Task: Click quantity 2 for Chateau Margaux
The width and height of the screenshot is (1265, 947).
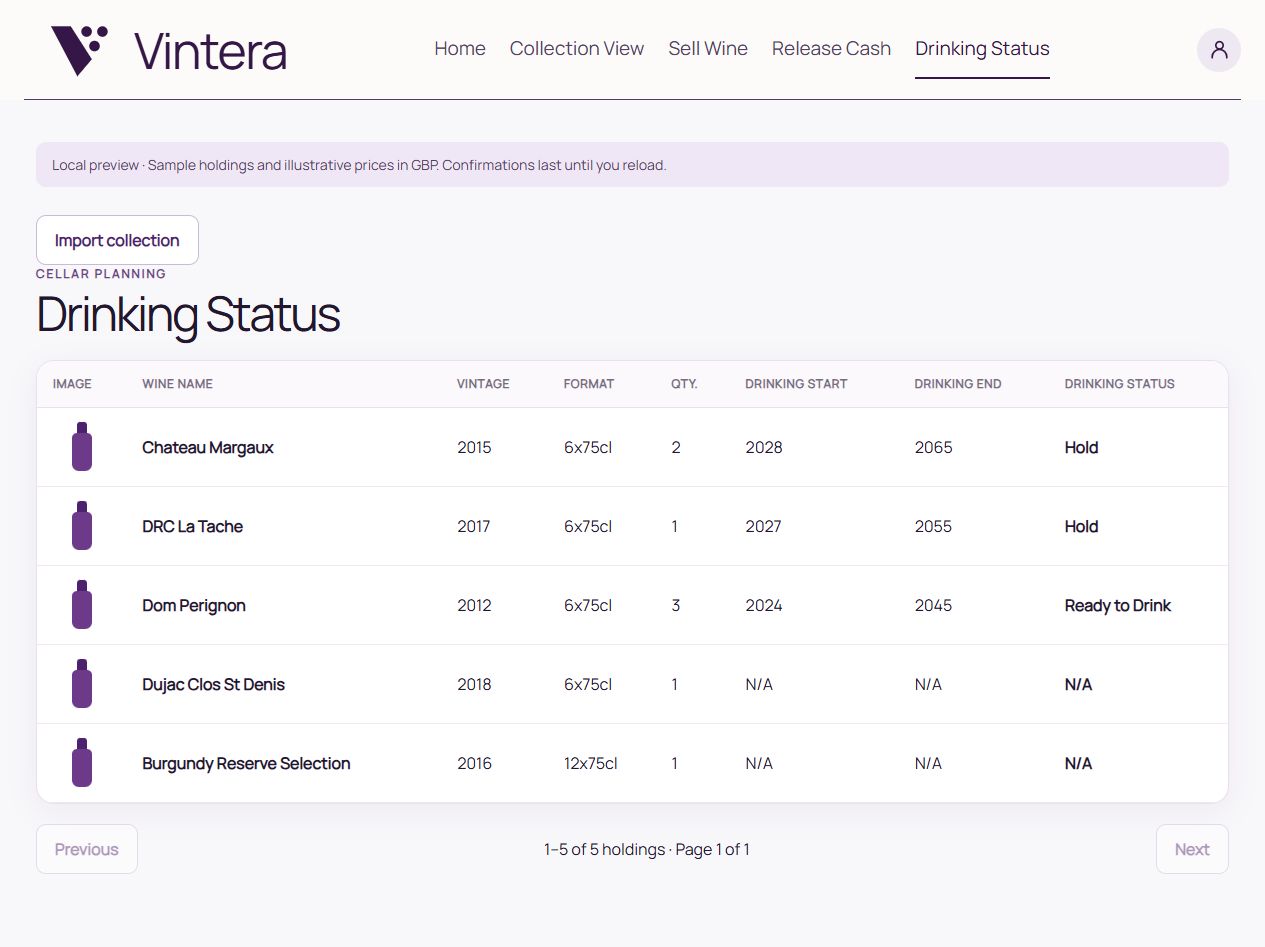Action: [676, 447]
